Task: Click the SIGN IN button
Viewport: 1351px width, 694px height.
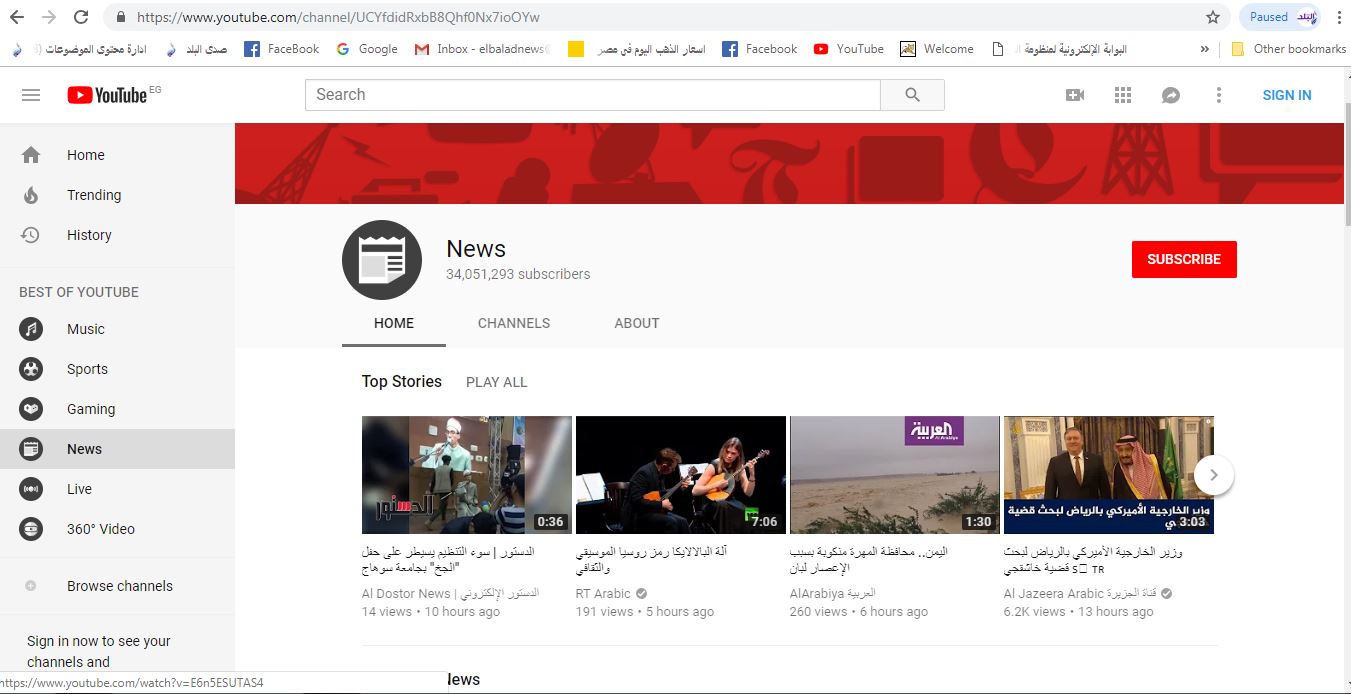Action: coord(1286,94)
